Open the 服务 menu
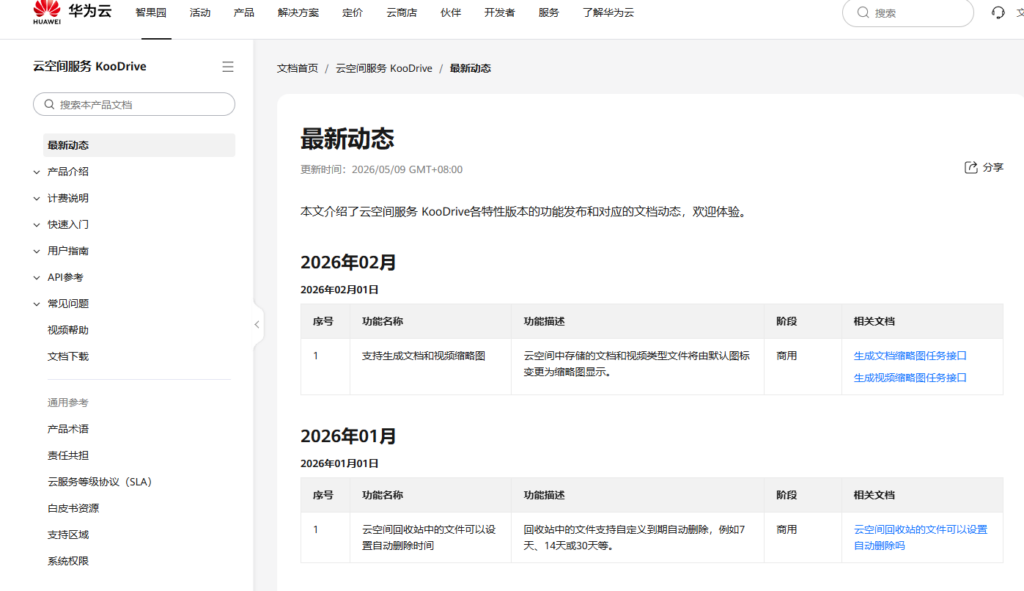This screenshot has height=591, width=1024. click(549, 12)
